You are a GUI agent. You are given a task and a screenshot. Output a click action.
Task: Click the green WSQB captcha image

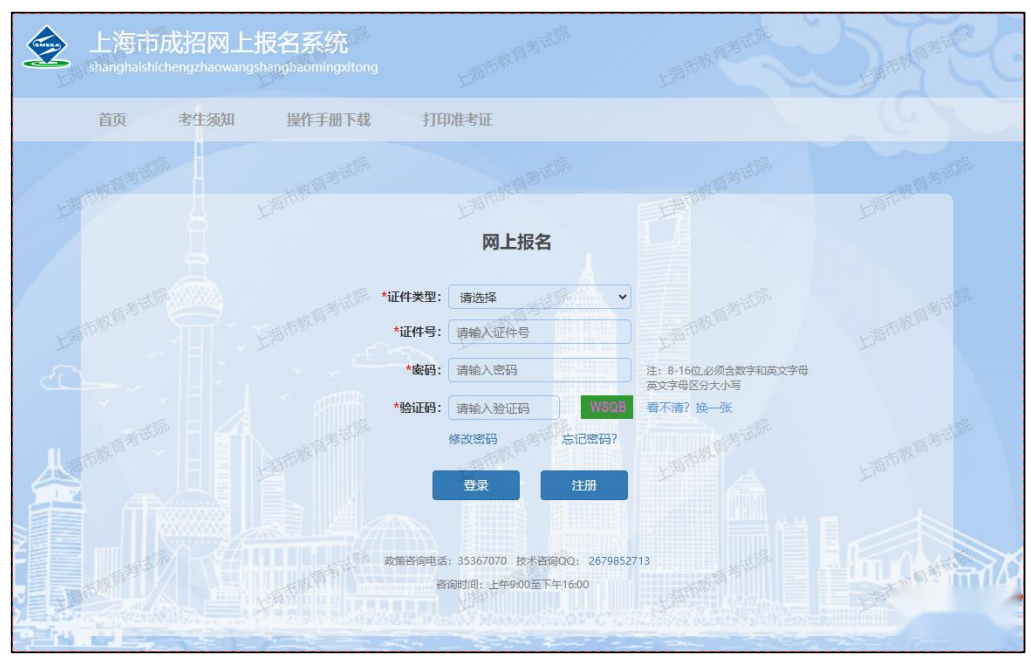[x=607, y=407]
